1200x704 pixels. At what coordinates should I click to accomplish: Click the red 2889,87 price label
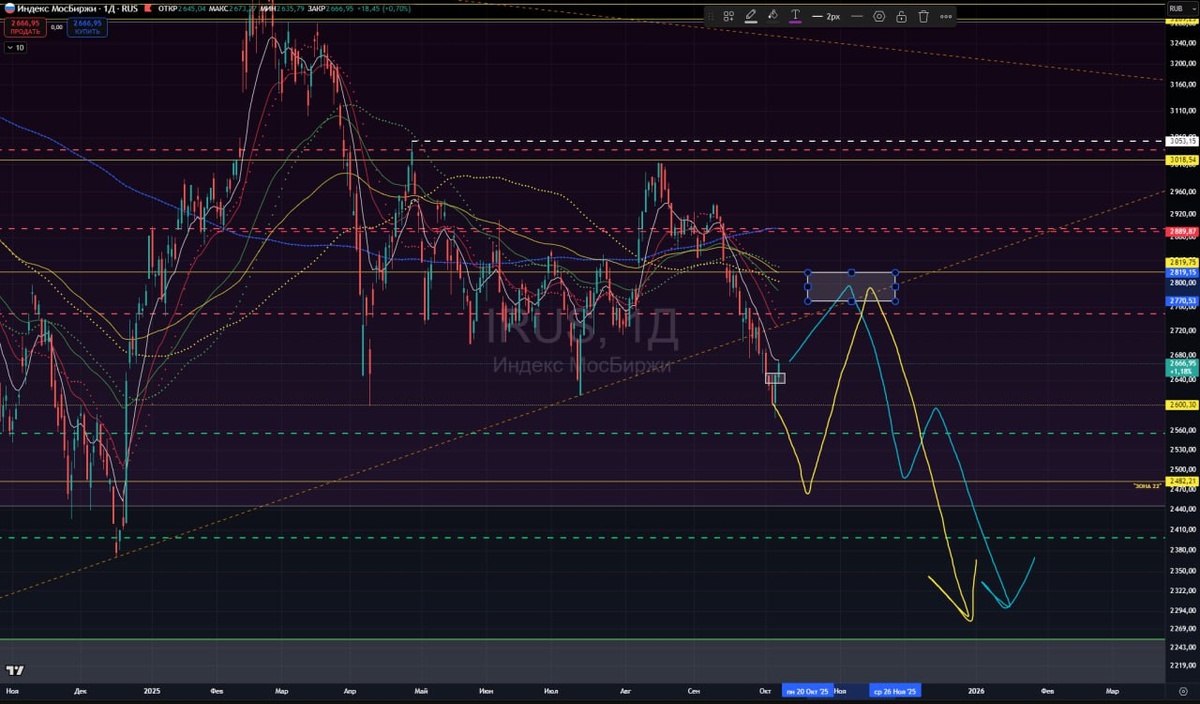pos(1182,230)
